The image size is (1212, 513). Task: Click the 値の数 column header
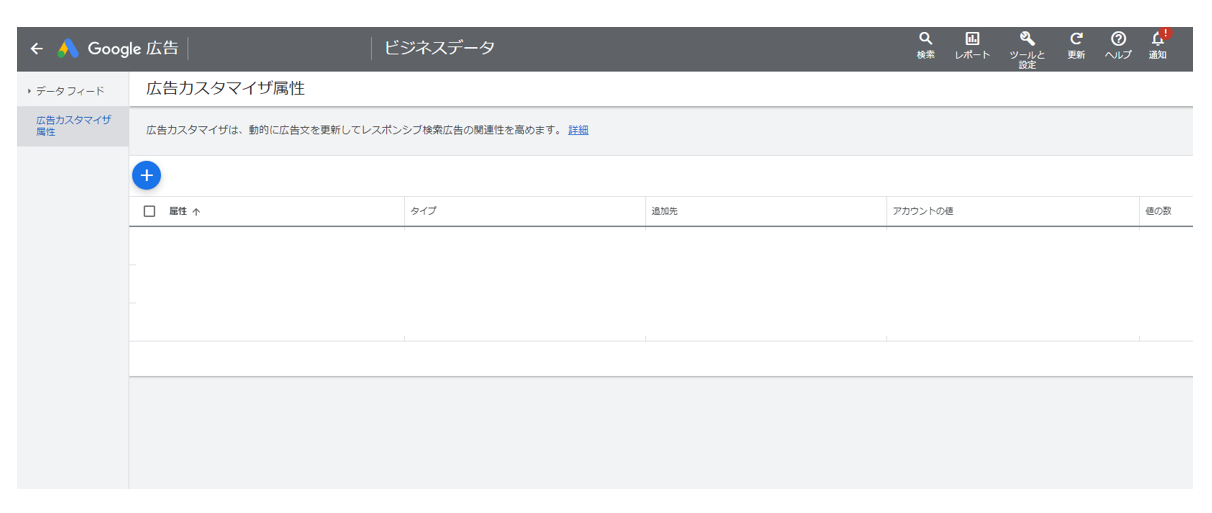1157,211
